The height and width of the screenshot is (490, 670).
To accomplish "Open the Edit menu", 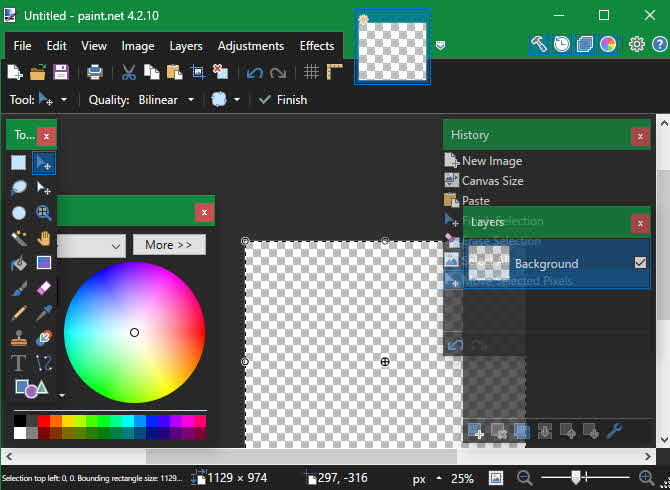I will (x=57, y=46).
